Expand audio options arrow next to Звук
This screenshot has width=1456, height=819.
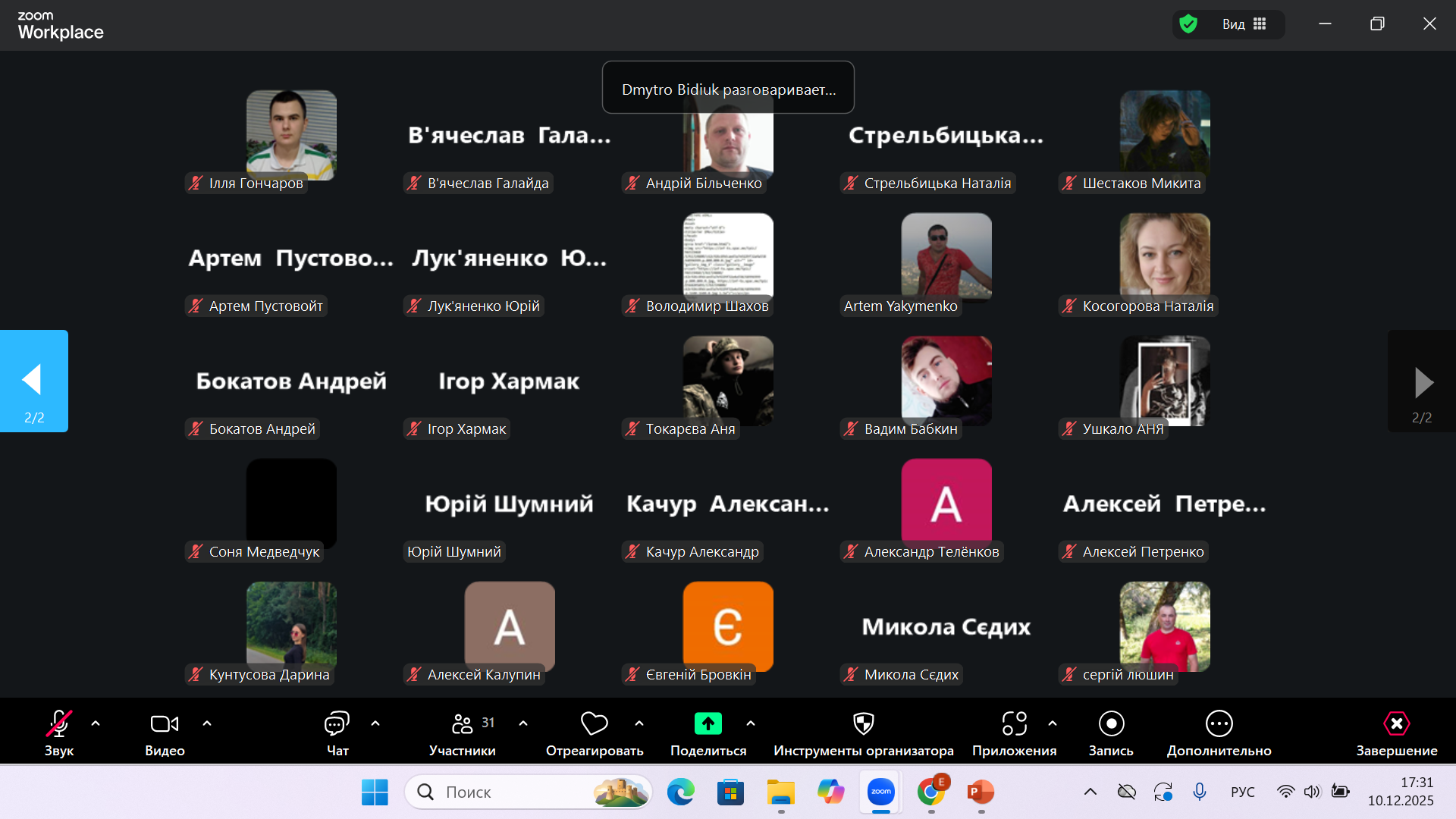[x=96, y=723]
